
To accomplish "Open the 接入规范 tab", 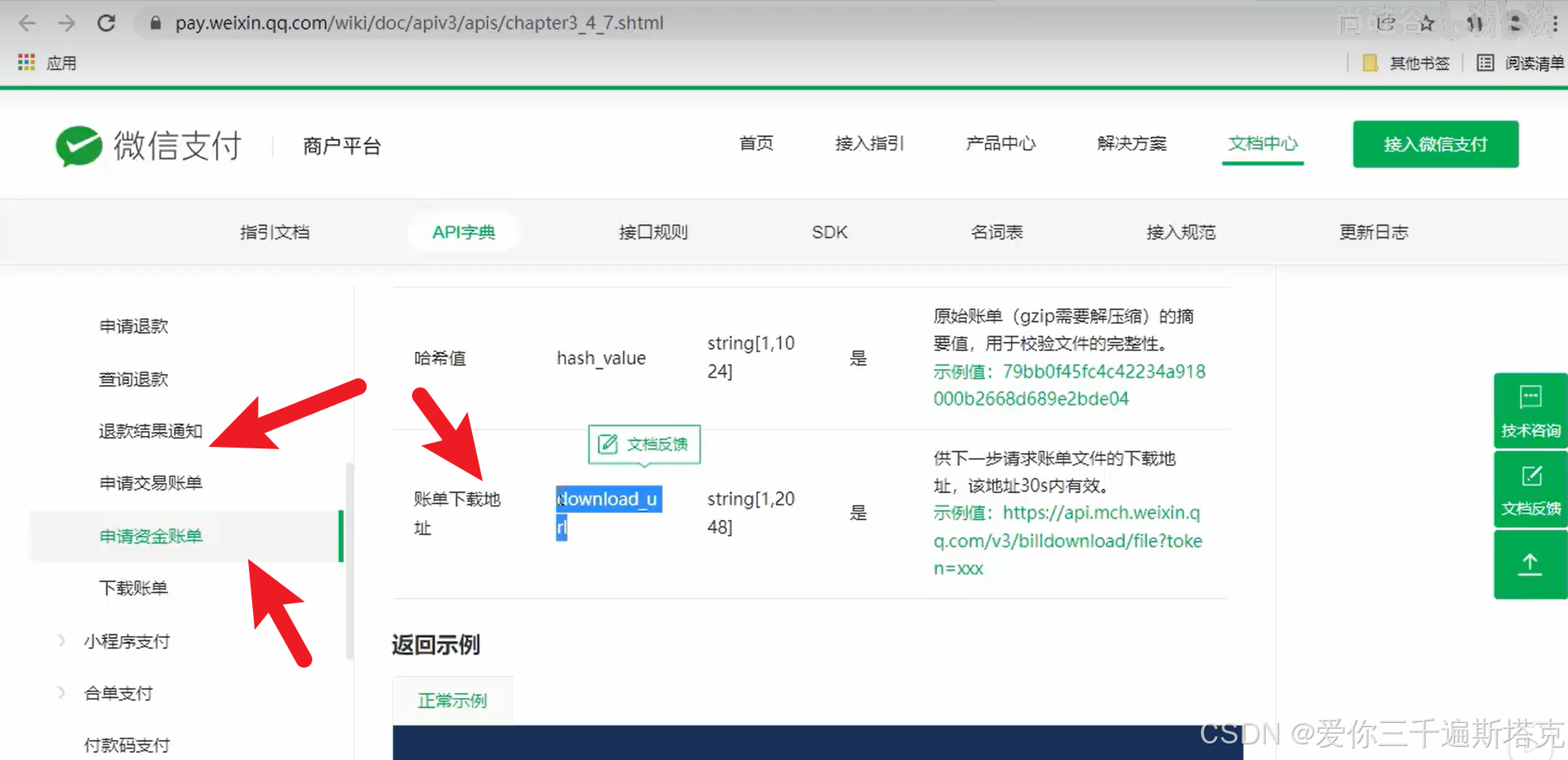I will (1181, 232).
